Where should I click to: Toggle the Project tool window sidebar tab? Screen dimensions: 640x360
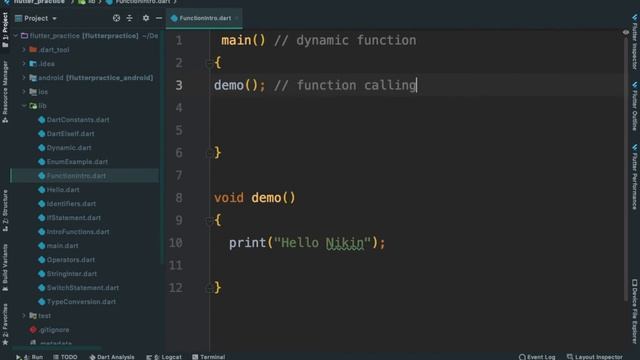[5, 30]
